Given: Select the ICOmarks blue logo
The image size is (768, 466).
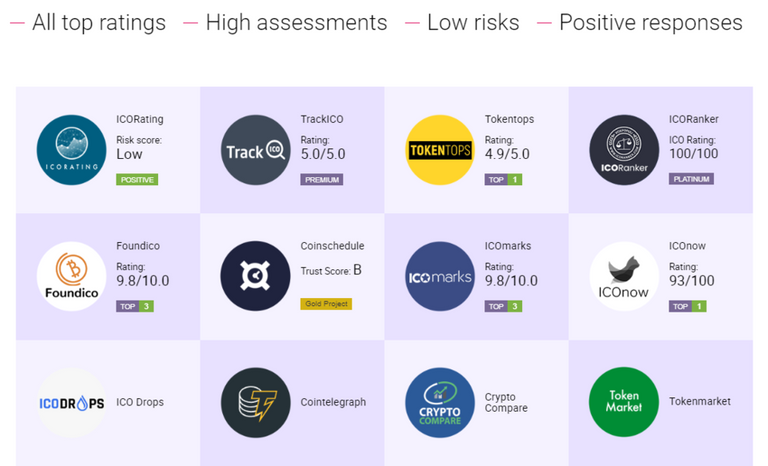Looking at the screenshot, I should click(439, 276).
